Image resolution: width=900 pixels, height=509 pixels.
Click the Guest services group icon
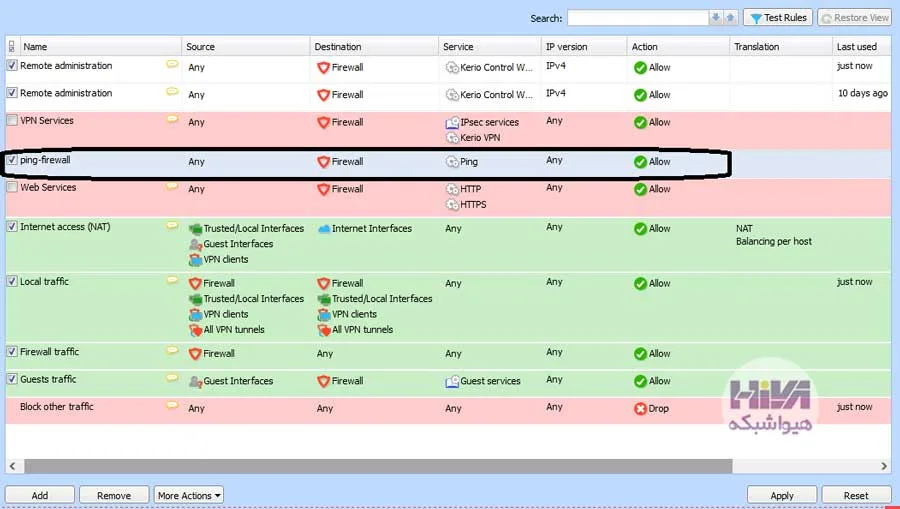click(452, 381)
